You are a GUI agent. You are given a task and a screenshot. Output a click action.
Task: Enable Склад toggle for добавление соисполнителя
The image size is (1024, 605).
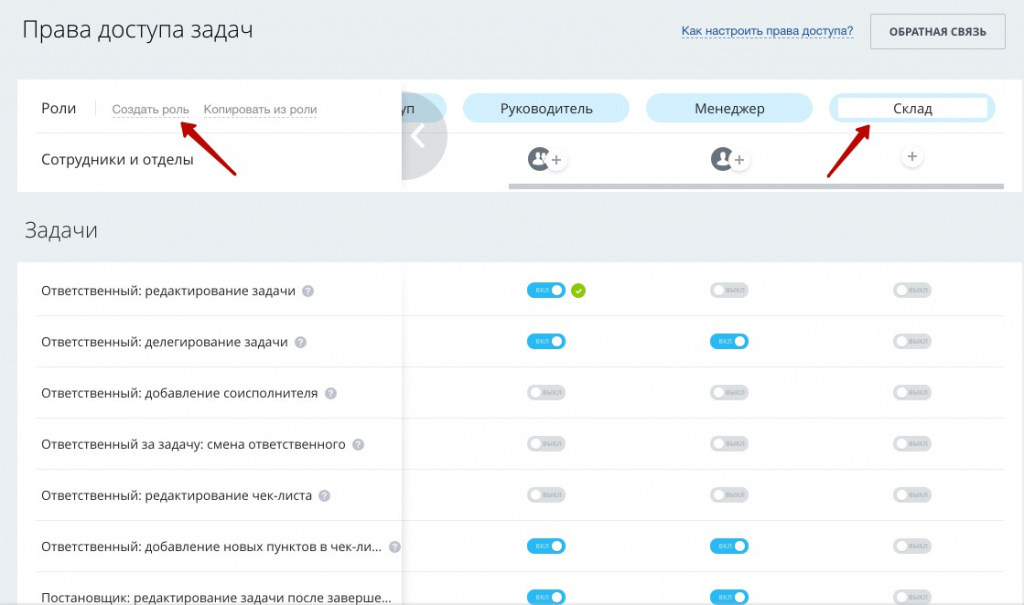(x=912, y=393)
